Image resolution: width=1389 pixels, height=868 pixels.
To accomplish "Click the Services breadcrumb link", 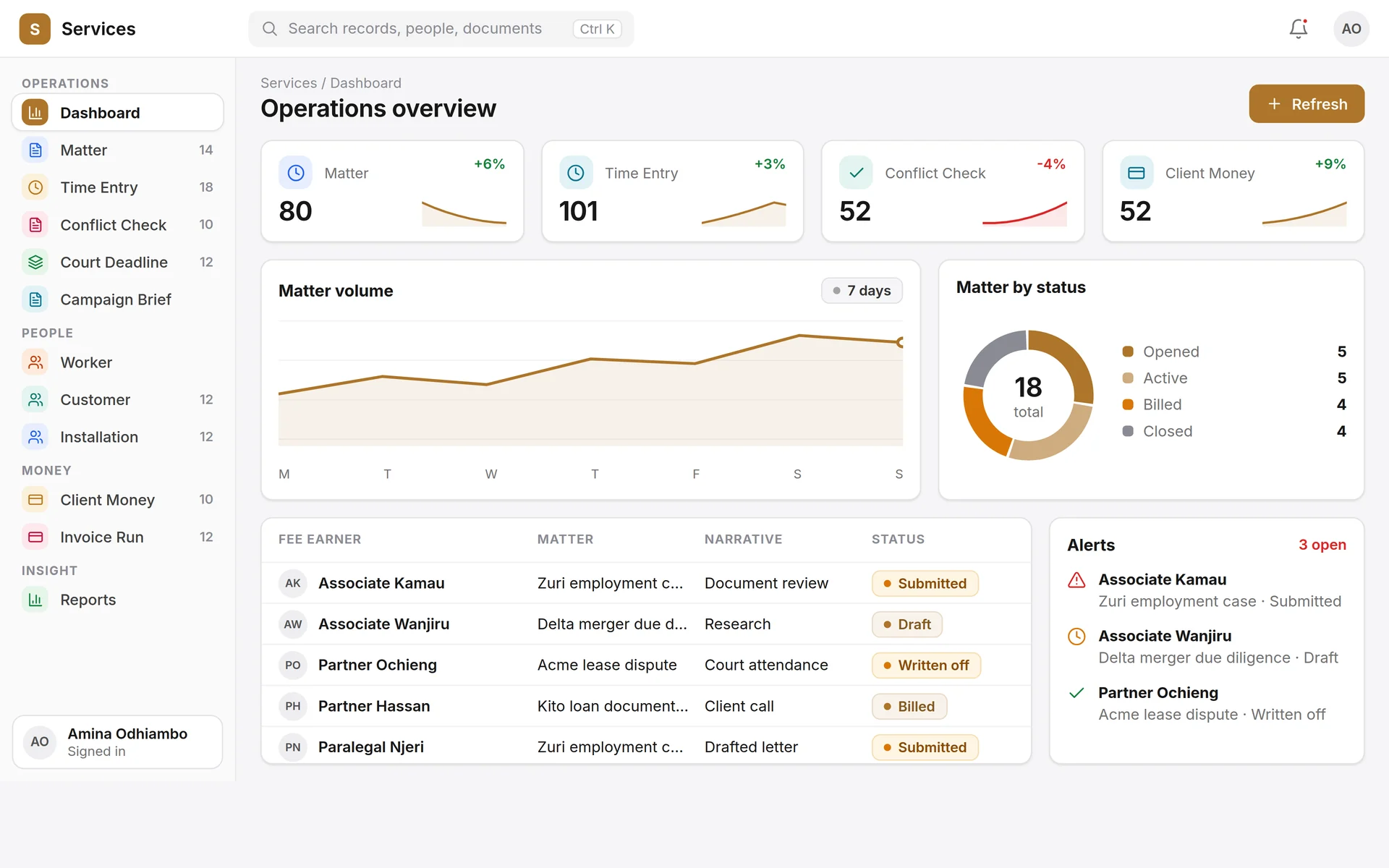I will 289,83.
